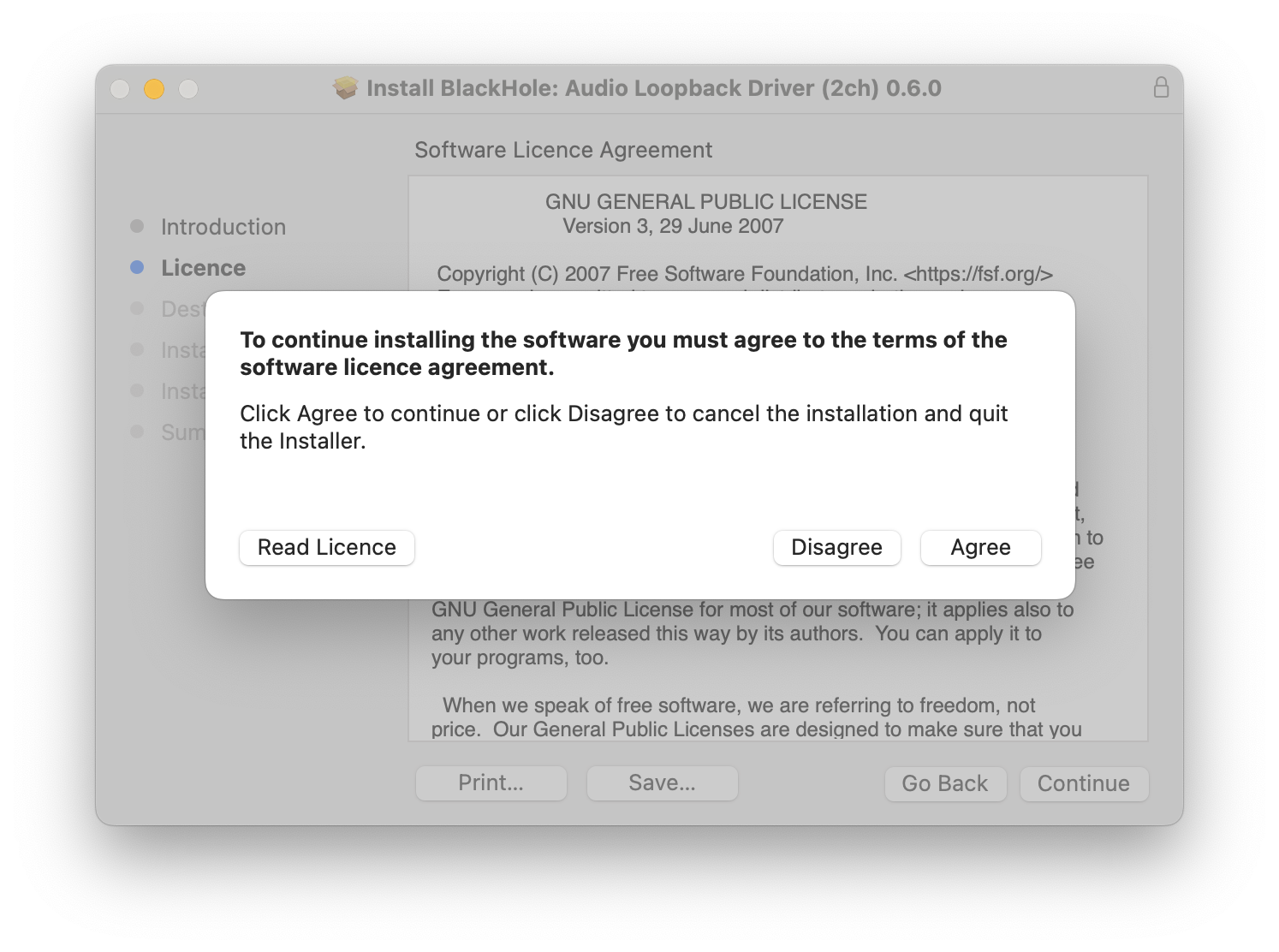Click the grey bullet beside Introduction

(x=137, y=226)
